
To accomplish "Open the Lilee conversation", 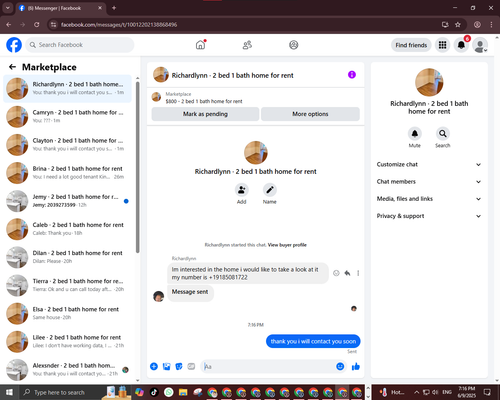I will click(x=67, y=341).
